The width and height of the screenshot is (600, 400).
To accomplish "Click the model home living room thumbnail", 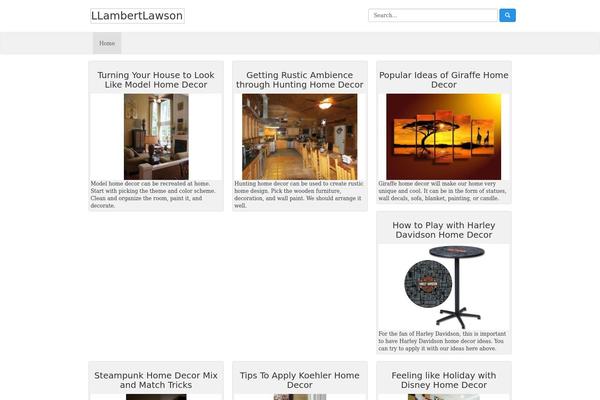I will (156, 137).
